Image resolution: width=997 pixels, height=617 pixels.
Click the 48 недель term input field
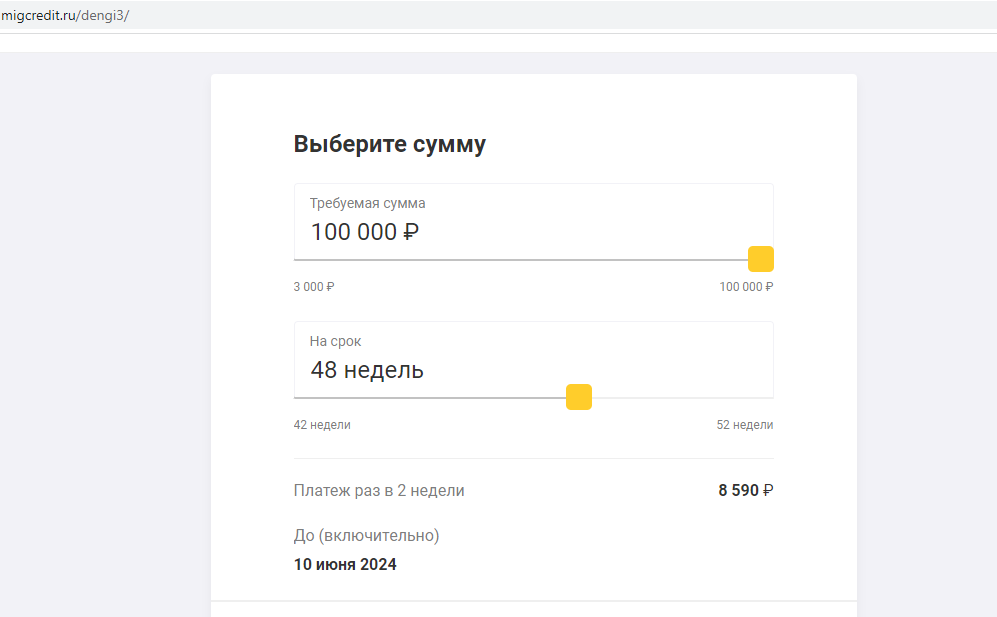point(533,359)
